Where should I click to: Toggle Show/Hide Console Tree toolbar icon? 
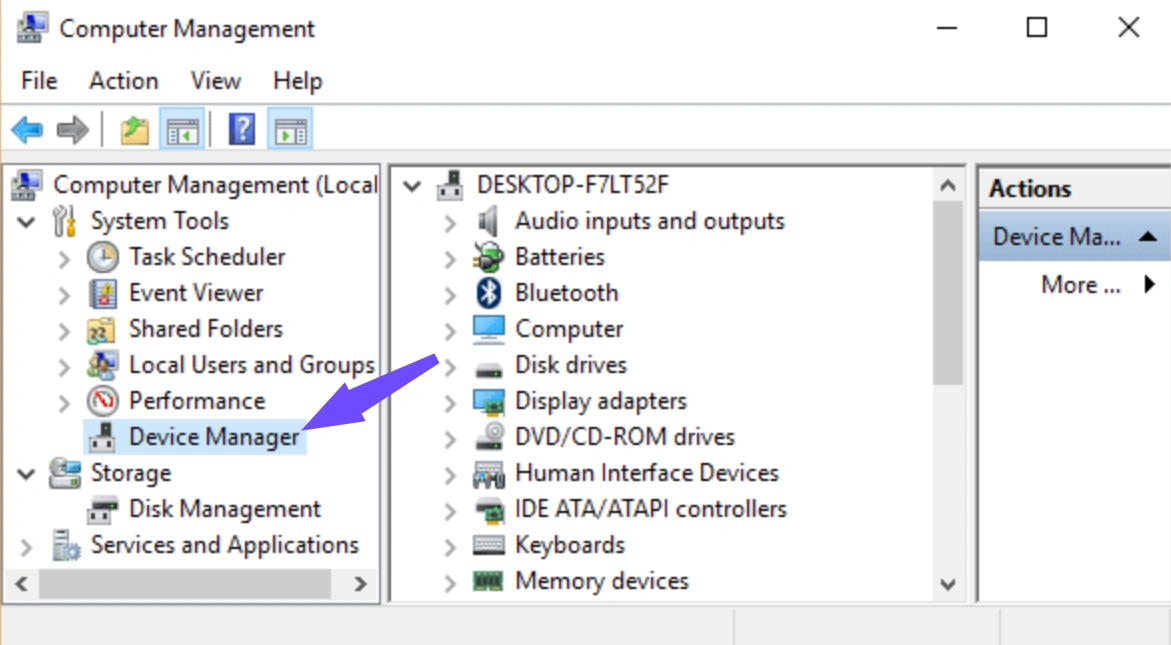[182, 129]
